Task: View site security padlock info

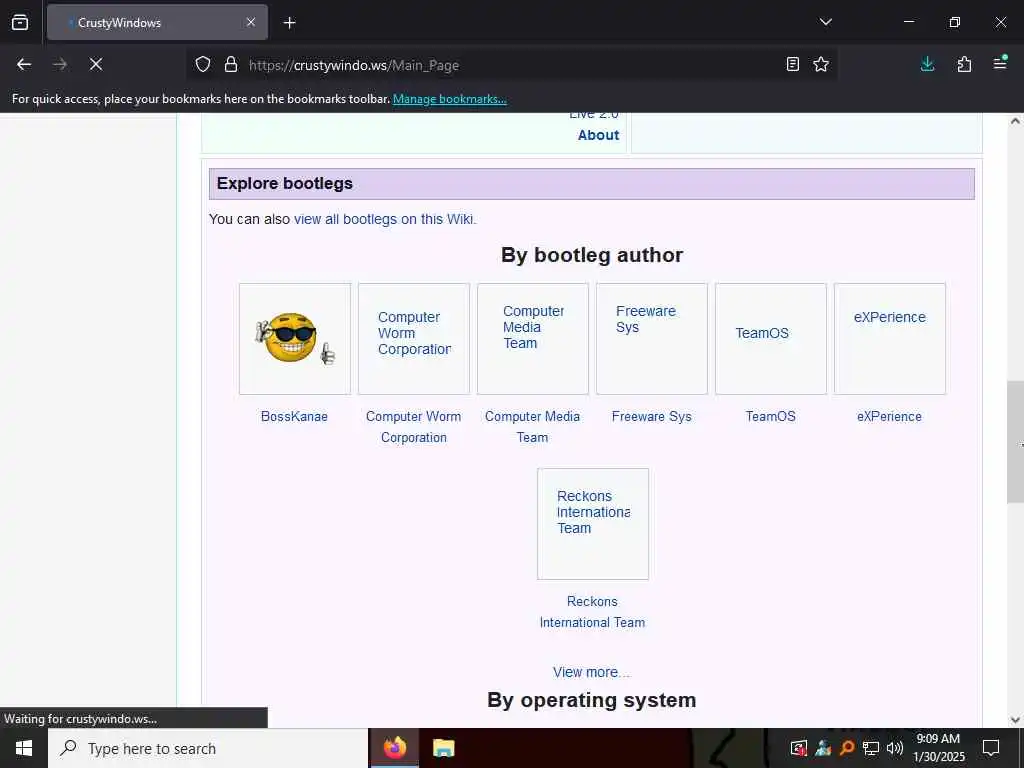Action: click(x=231, y=65)
